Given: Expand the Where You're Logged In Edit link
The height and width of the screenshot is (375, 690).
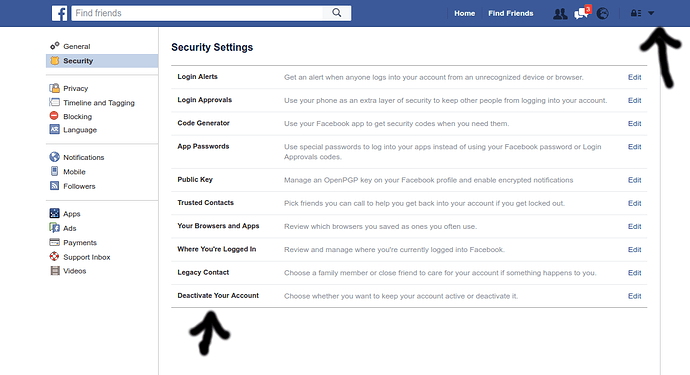Looking at the screenshot, I should tap(634, 250).
